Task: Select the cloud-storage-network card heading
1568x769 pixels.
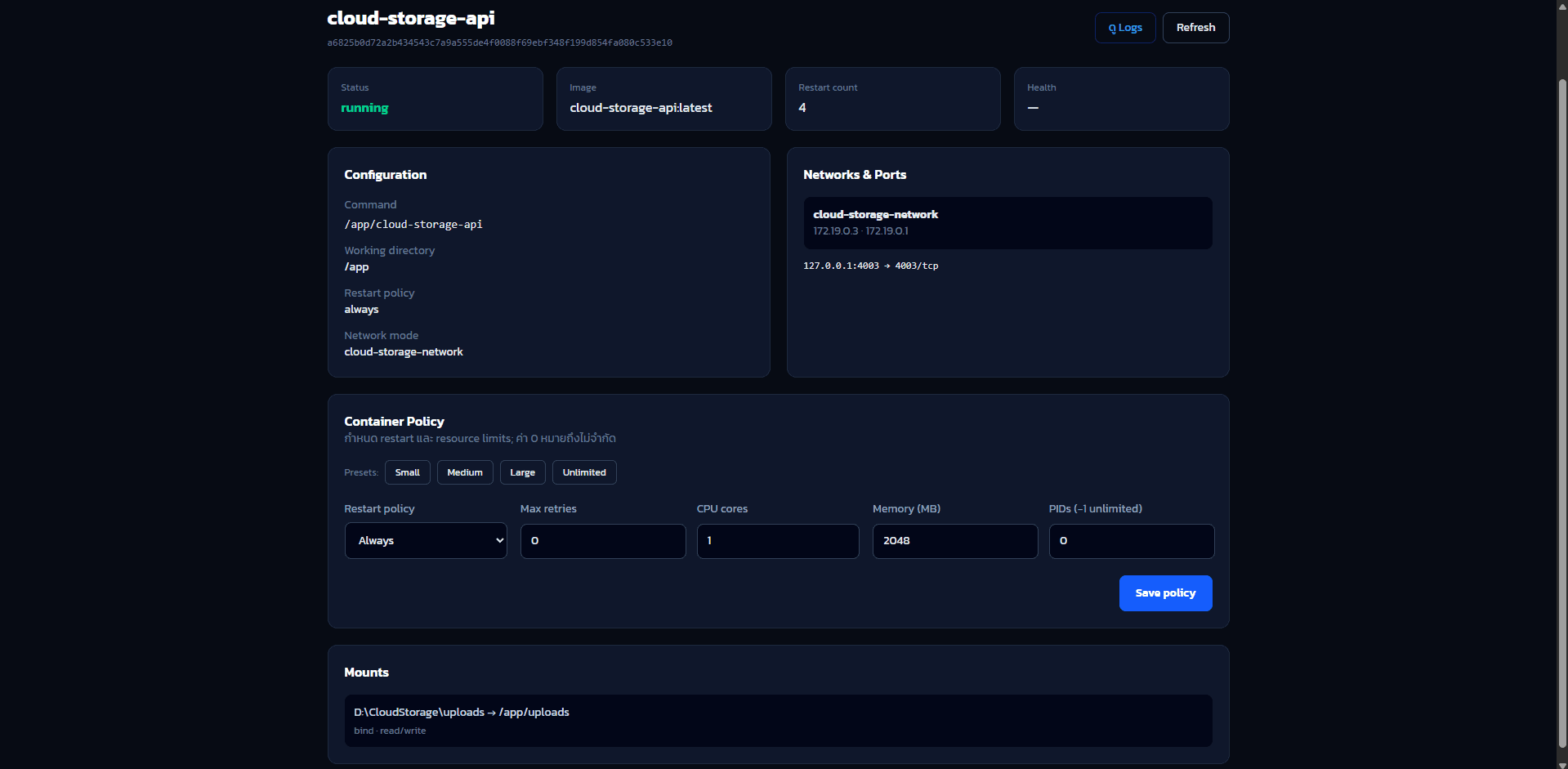Action: pyautogui.click(x=876, y=214)
